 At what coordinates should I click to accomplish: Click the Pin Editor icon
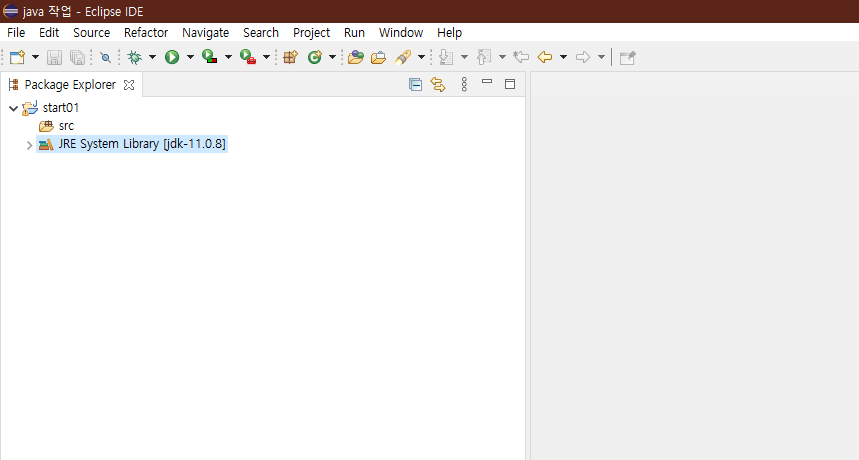pos(627,57)
